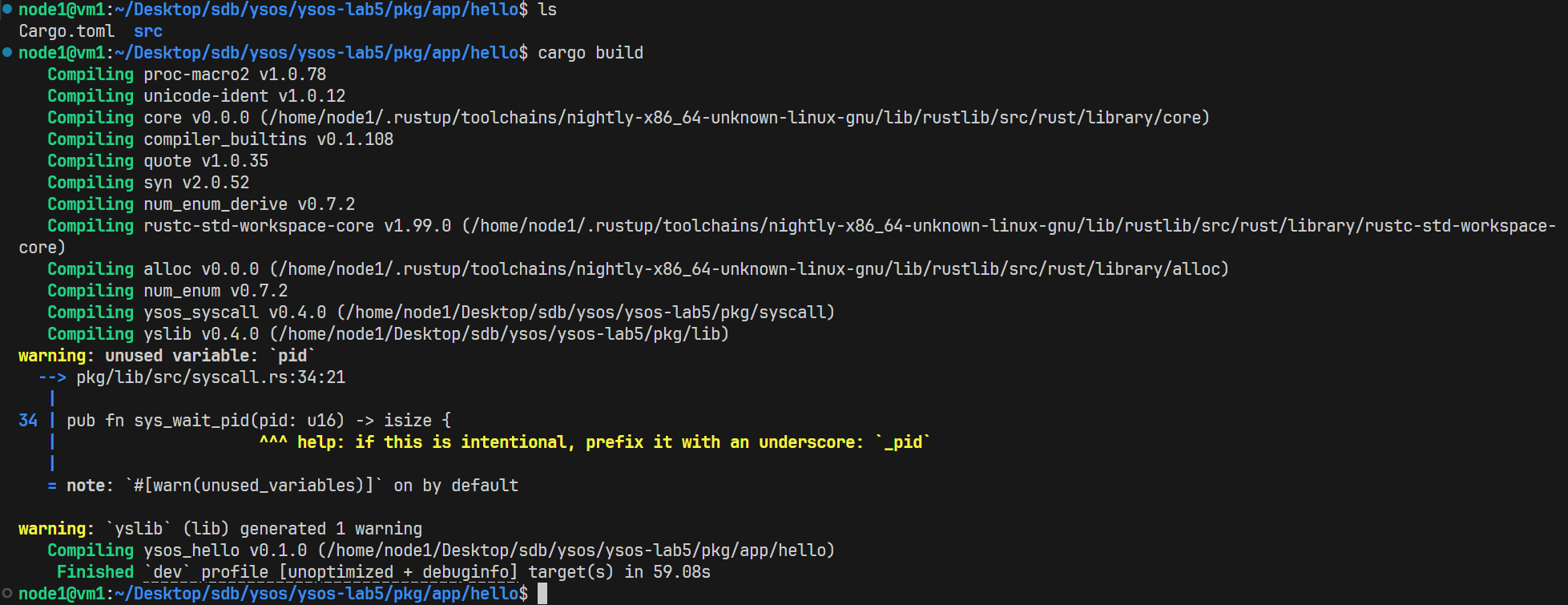Click the 'syn v2.0.52' compile line
This screenshot has height=605, width=1568.
(x=148, y=183)
